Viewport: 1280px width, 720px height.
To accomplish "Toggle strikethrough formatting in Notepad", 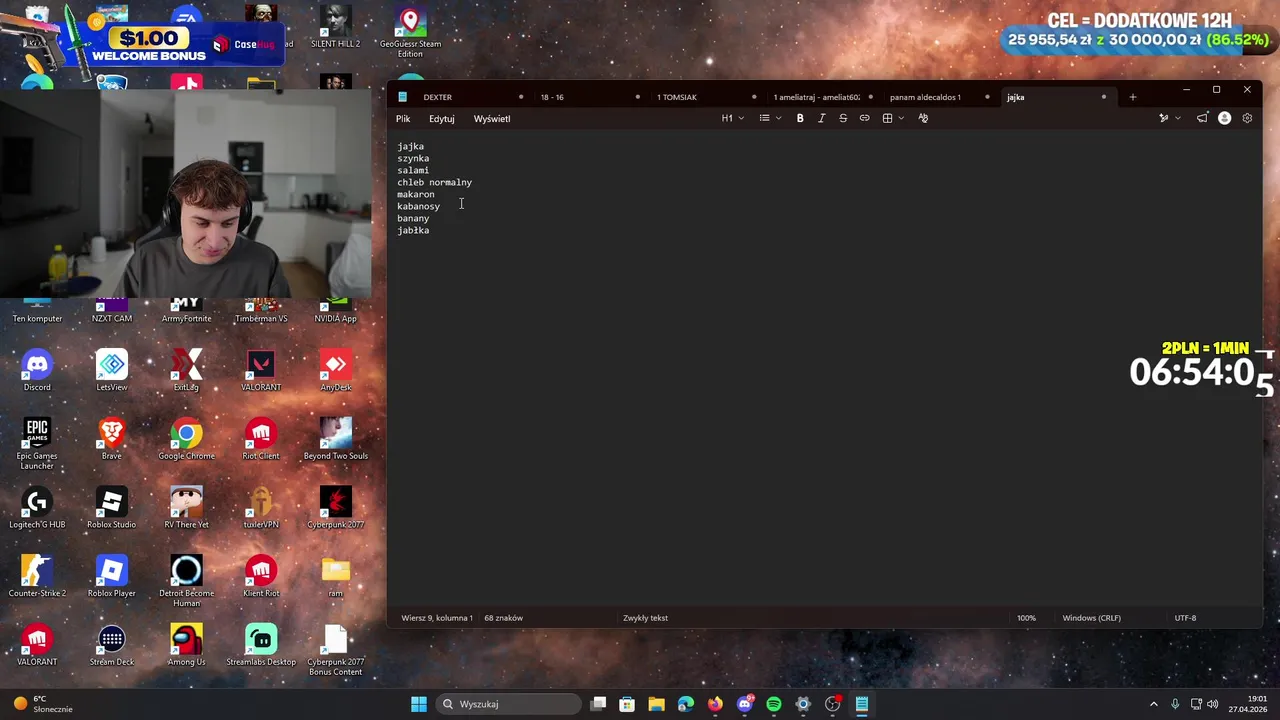I will point(843,118).
